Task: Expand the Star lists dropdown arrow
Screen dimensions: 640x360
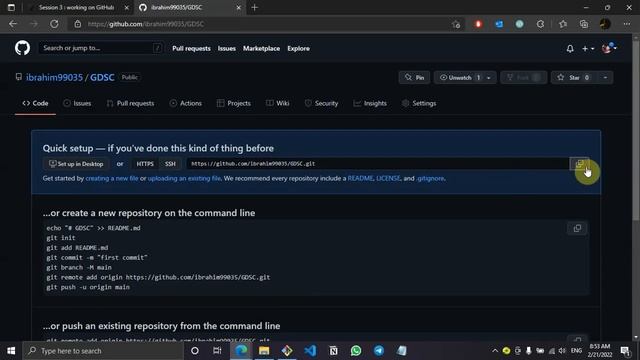Action: click(605, 78)
